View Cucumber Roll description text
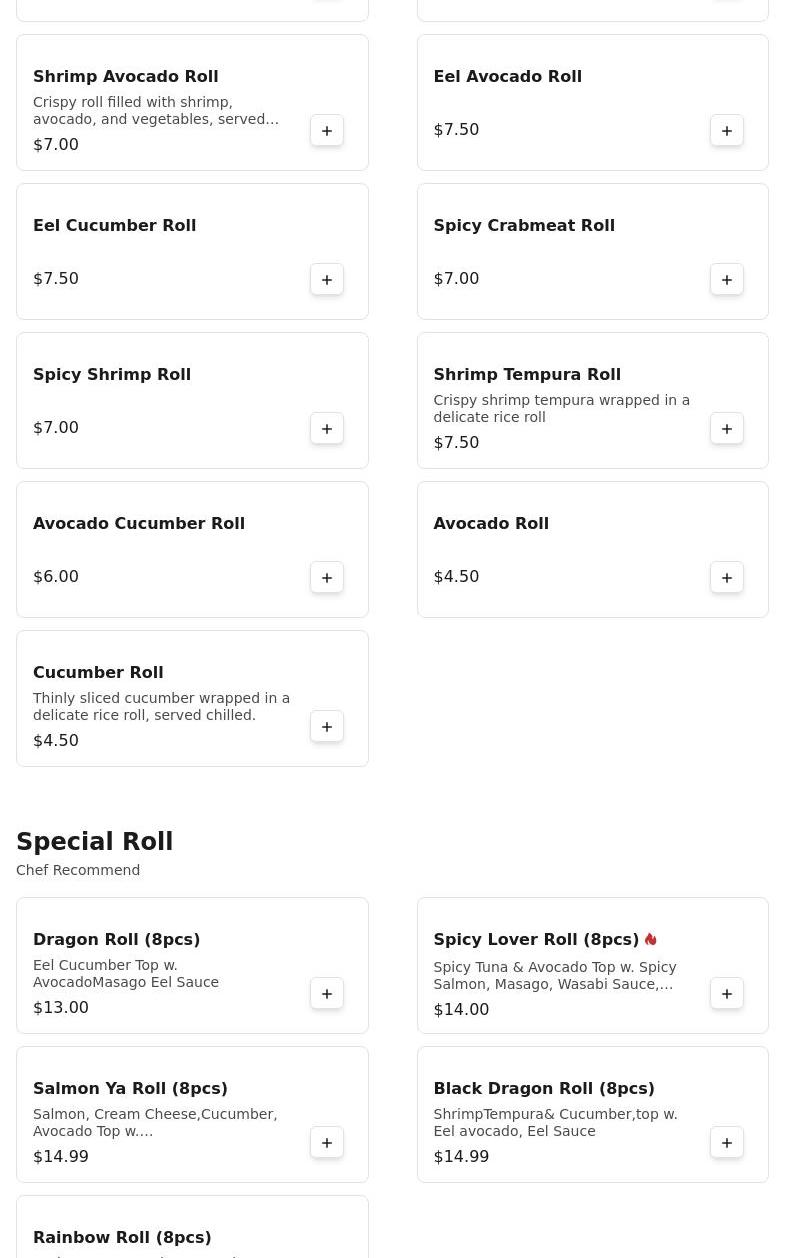Viewport: 785px width, 1258px height. pos(161,707)
